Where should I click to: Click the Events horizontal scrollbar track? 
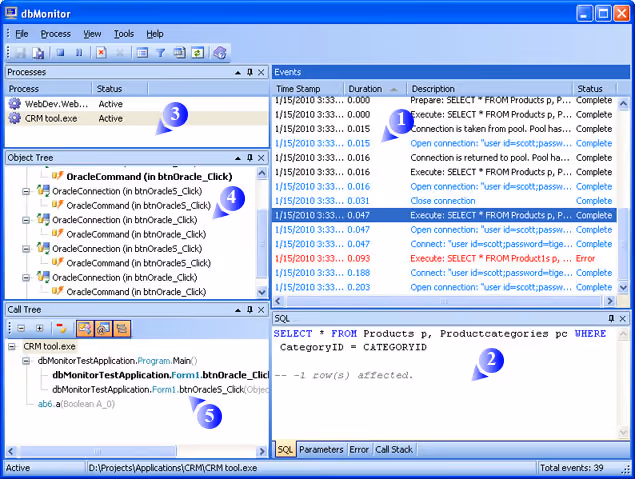click(445, 301)
